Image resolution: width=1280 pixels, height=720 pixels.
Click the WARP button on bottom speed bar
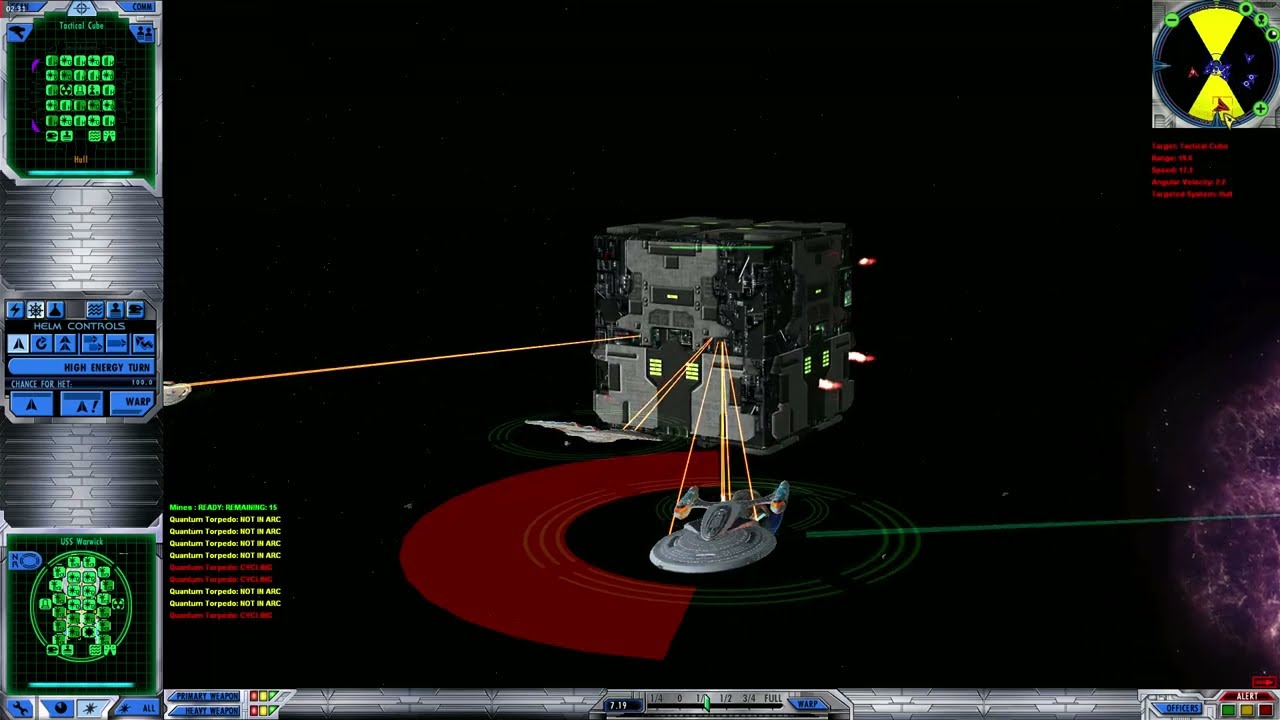point(808,704)
